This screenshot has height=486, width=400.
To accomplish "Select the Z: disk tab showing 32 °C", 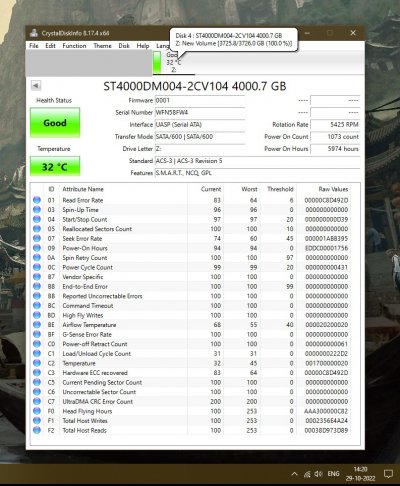I will point(174,62).
